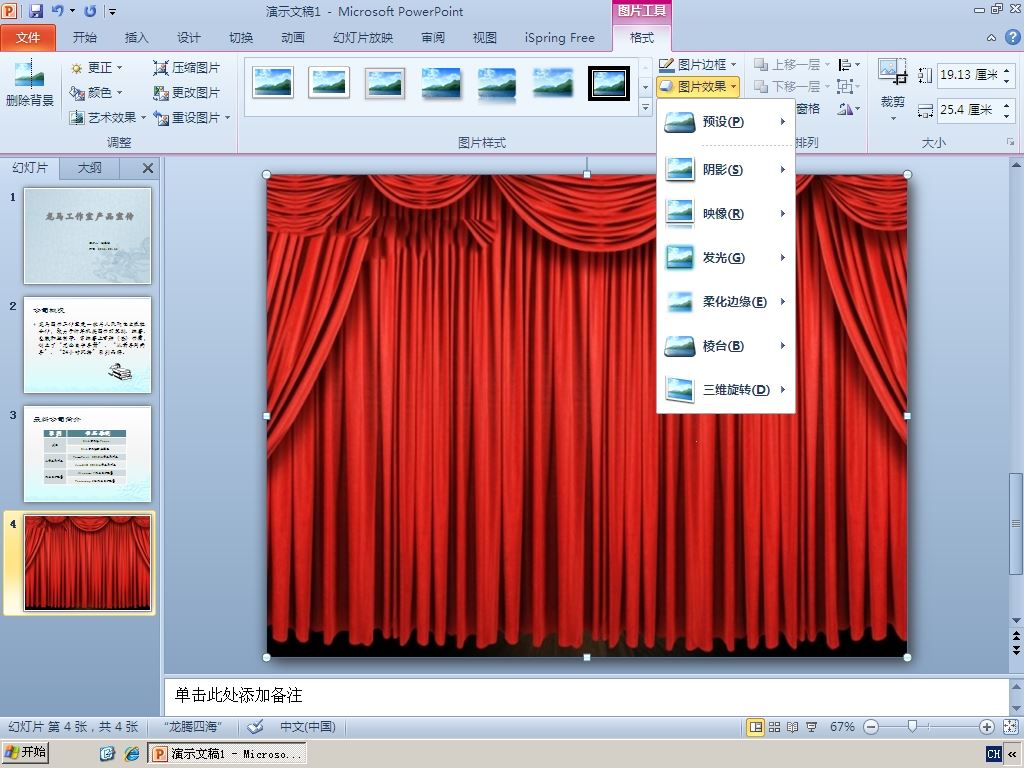
Task: Apply the second picture style with white frame
Action: point(329,83)
